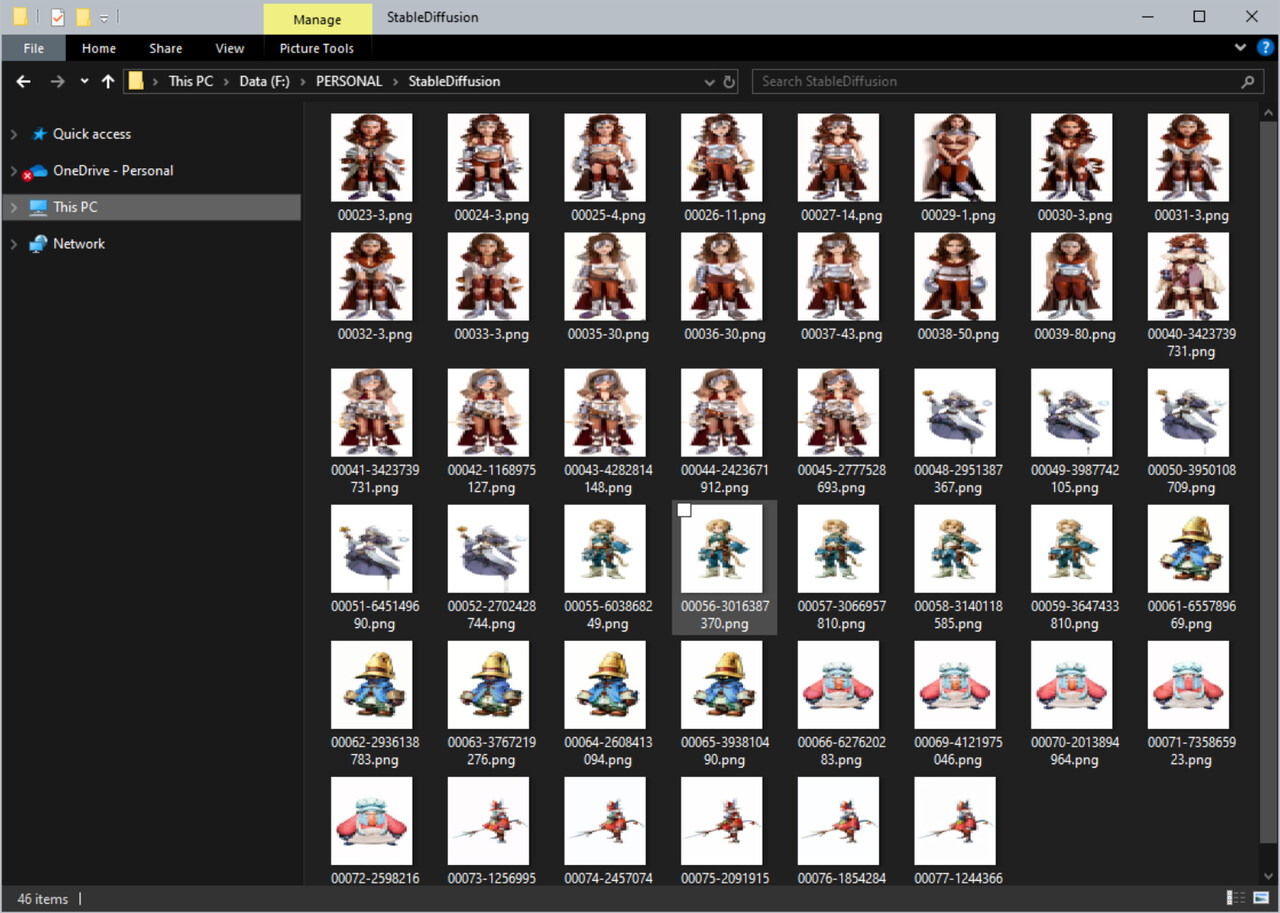The height and width of the screenshot is (913, 1280).
Task: Select thumbnail 00040-3423739731.png
Action: coord(1188,277)
